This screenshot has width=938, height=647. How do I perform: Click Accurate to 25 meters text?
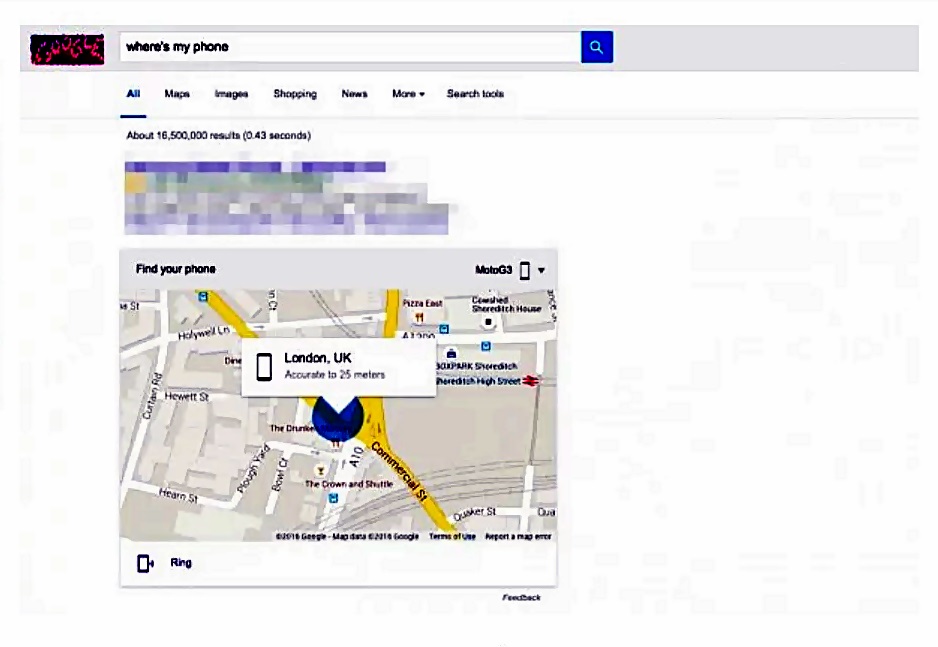[x=334, y=375]
